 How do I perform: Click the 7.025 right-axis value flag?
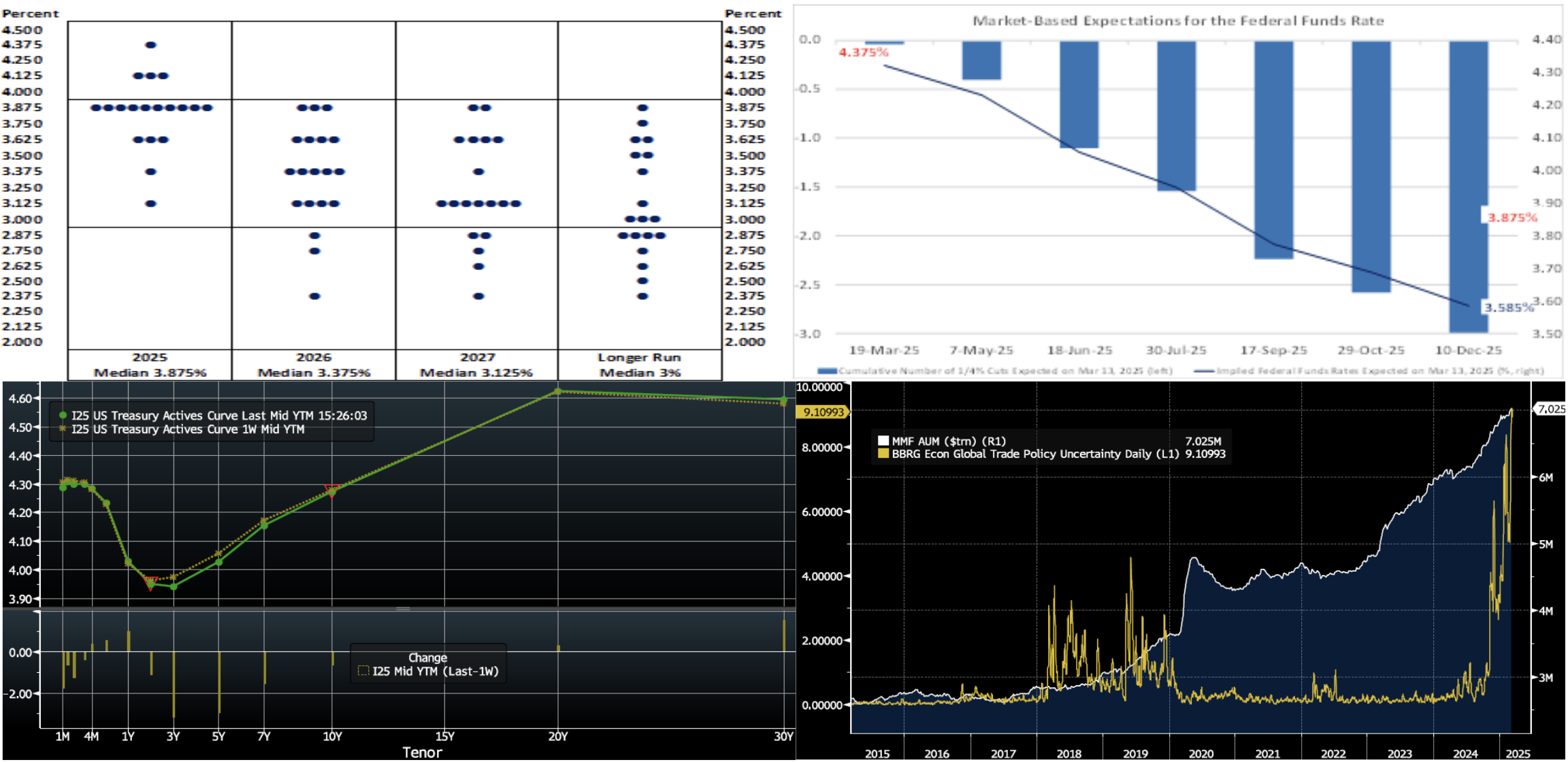(x=1550, y=409)
